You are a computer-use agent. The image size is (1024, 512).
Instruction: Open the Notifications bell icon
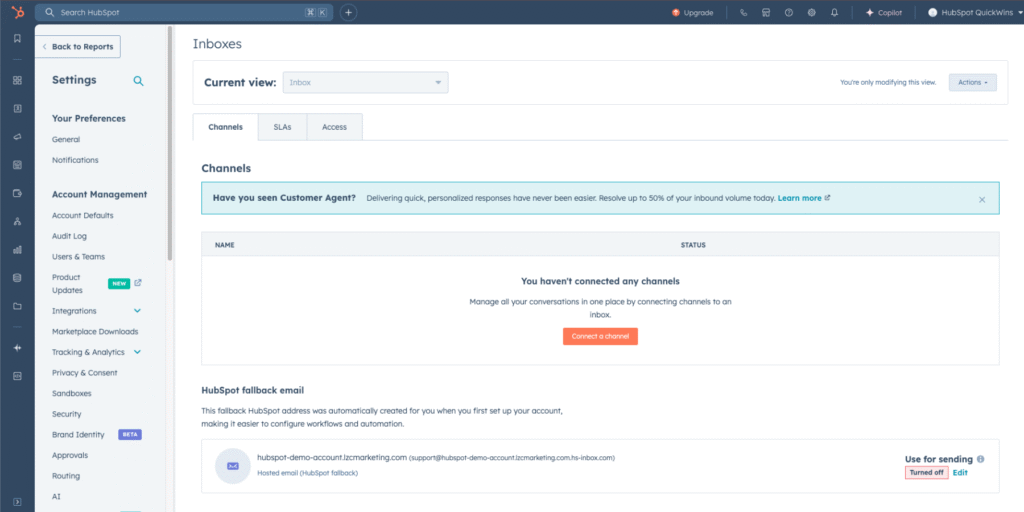pos(835,12)
